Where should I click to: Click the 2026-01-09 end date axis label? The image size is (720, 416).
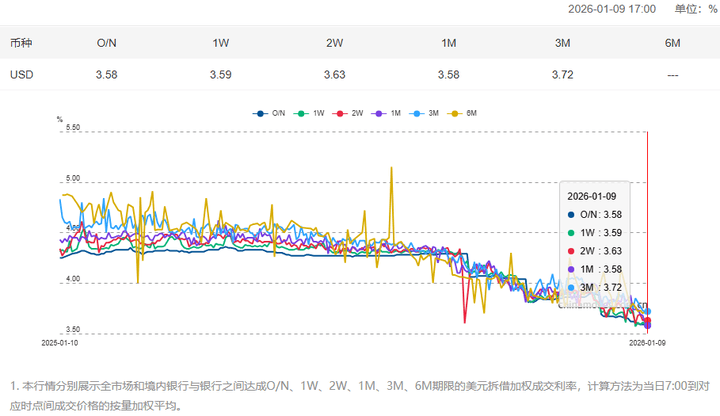[x=647, y=342]
